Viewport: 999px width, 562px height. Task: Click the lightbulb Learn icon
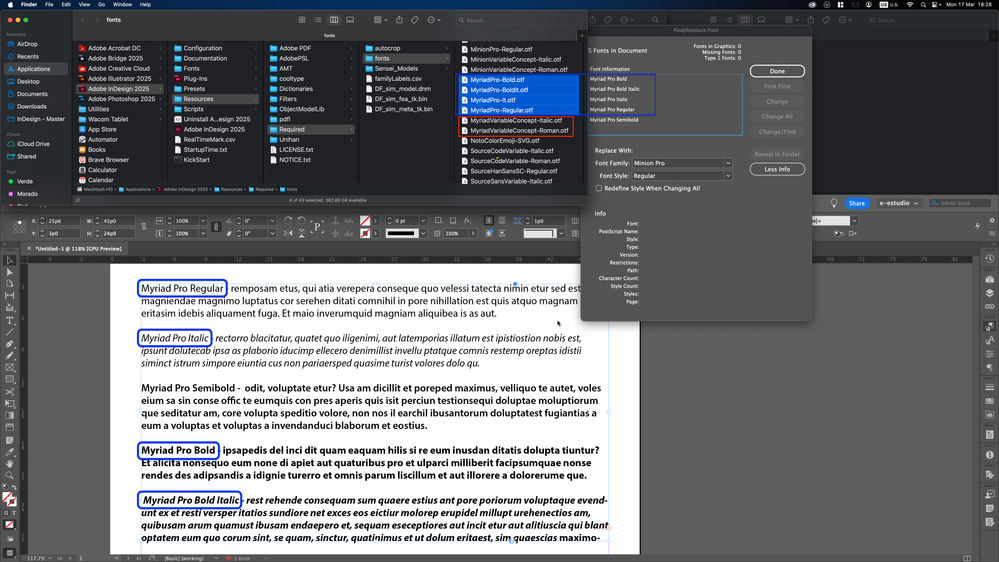tap(834, 203)
